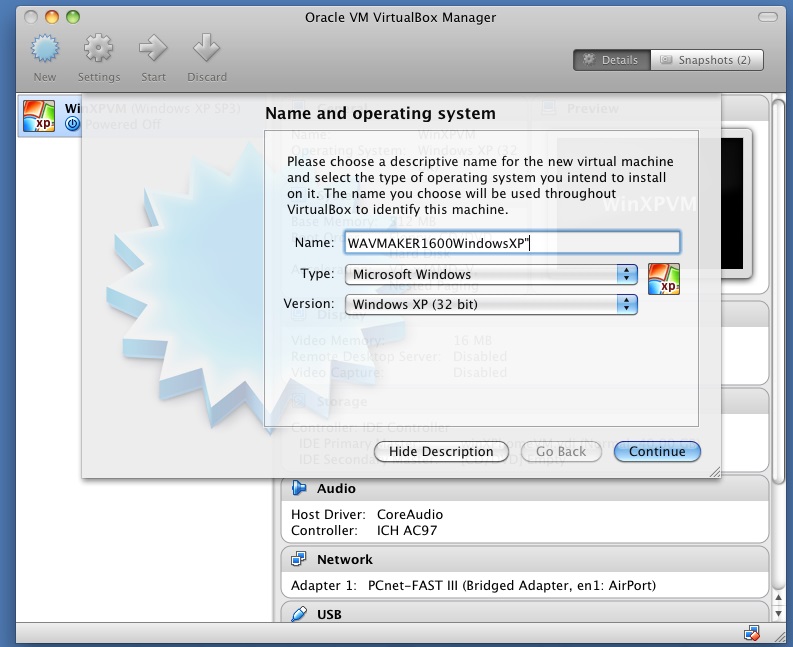Switch to the Snapshots (2) view
793x647 pixels.
tap(706, 60)
